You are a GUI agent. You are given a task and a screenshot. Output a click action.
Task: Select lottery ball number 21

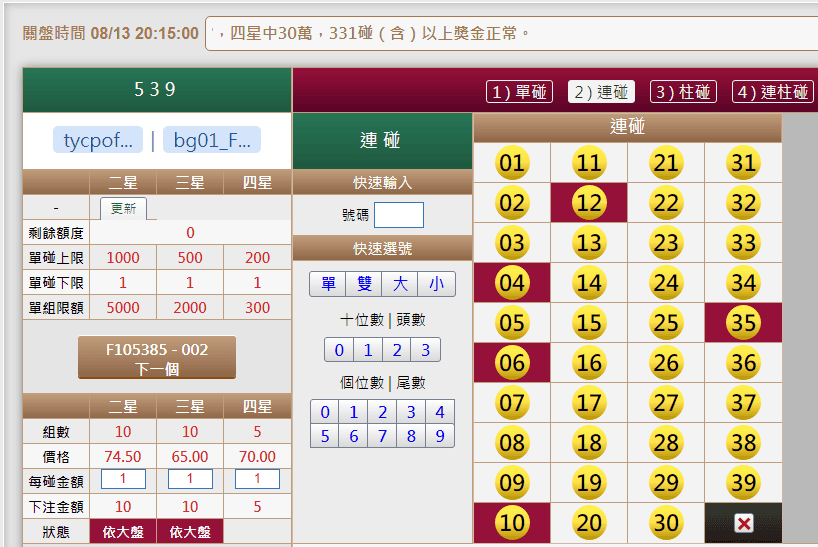point(666,163)
